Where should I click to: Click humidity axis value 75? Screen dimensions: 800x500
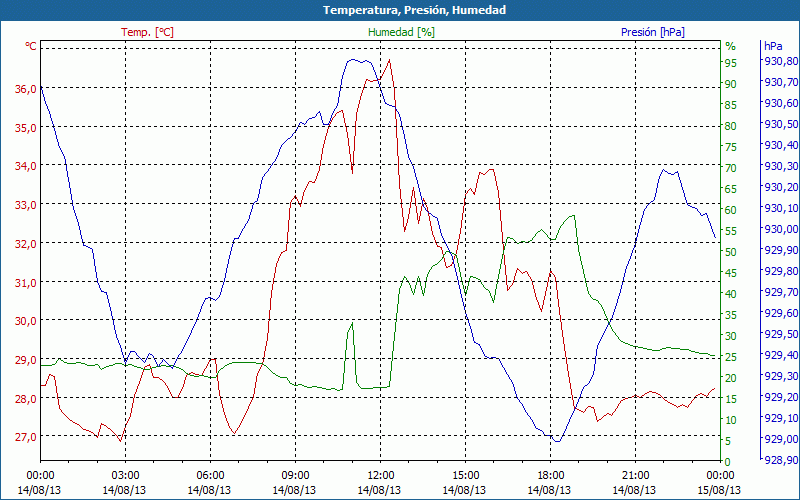731,147
